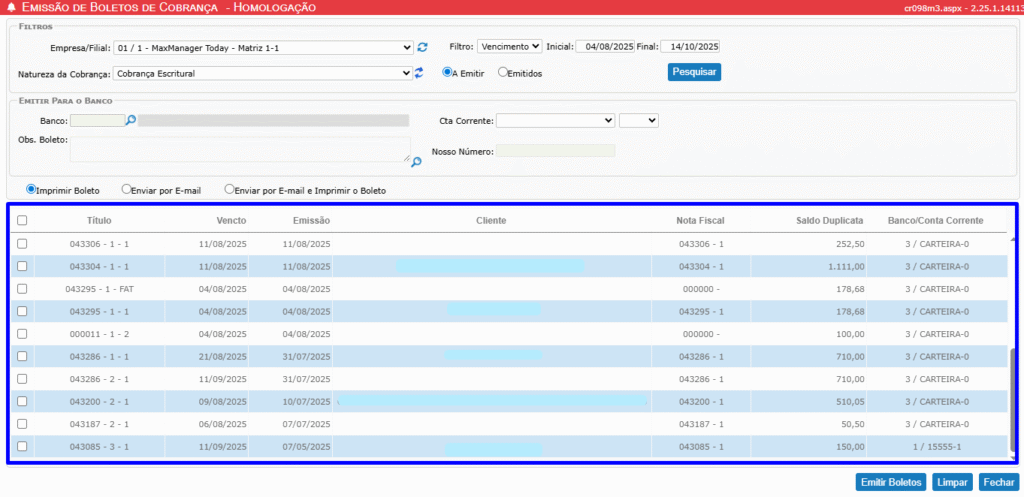Open the Cta Corrente dropdown

(555, 121)
